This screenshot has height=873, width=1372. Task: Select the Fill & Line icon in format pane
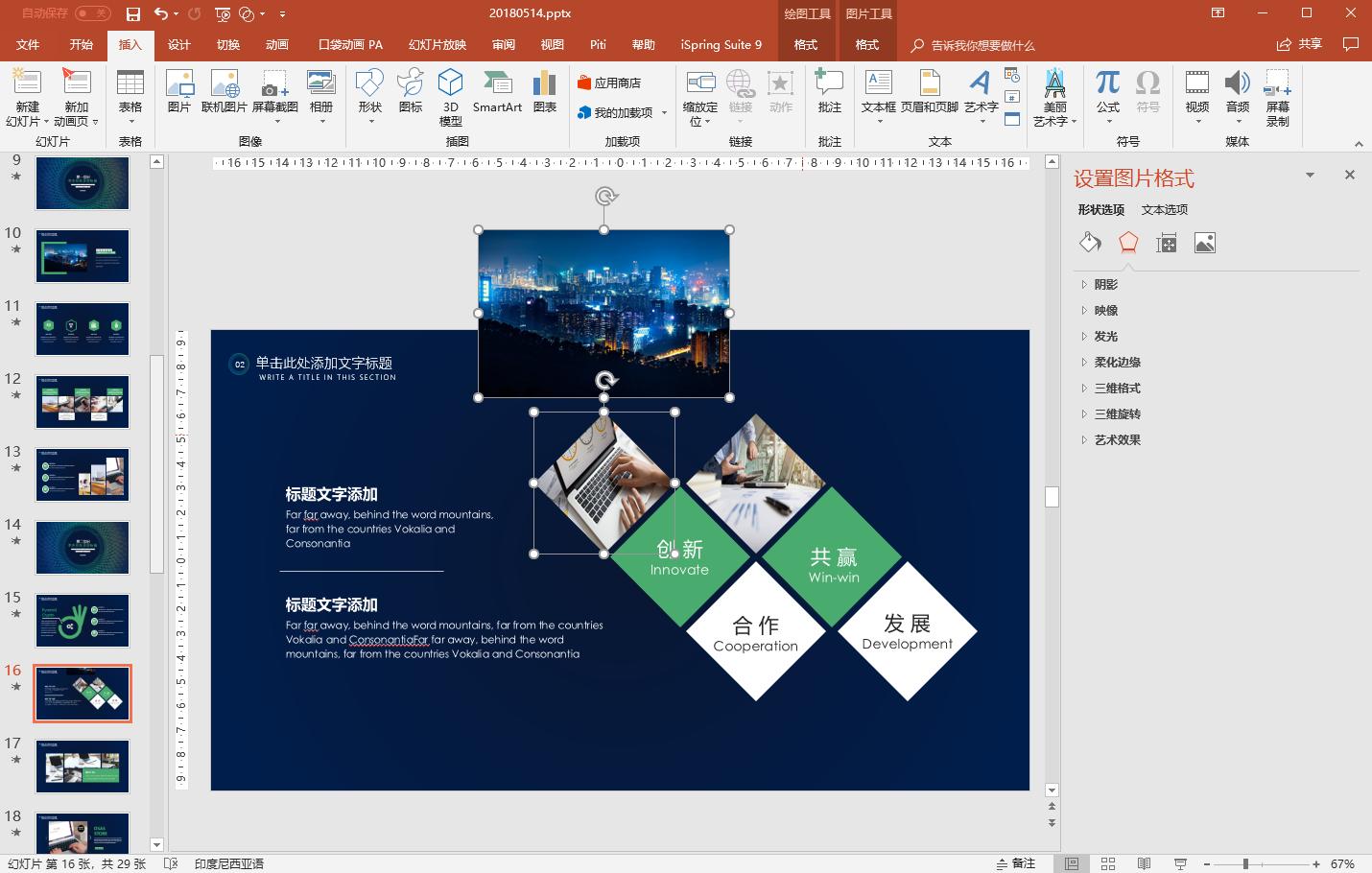tap(1089, 242)
